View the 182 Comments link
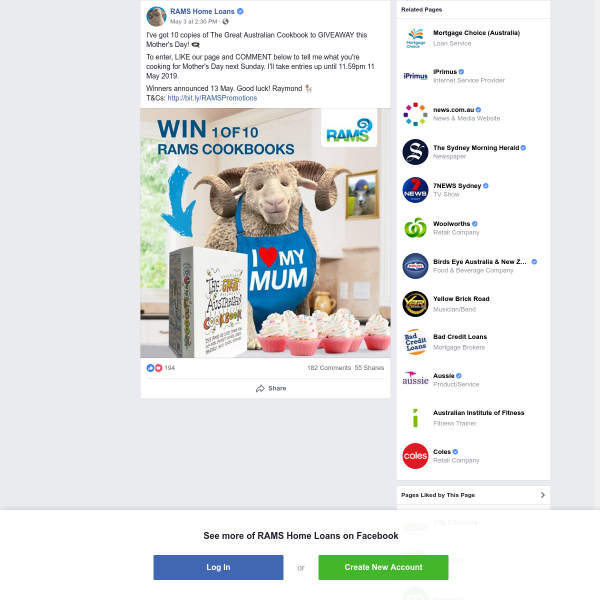Screen dimensions: 600x600 pyautogui.click(x=329, y=368)
